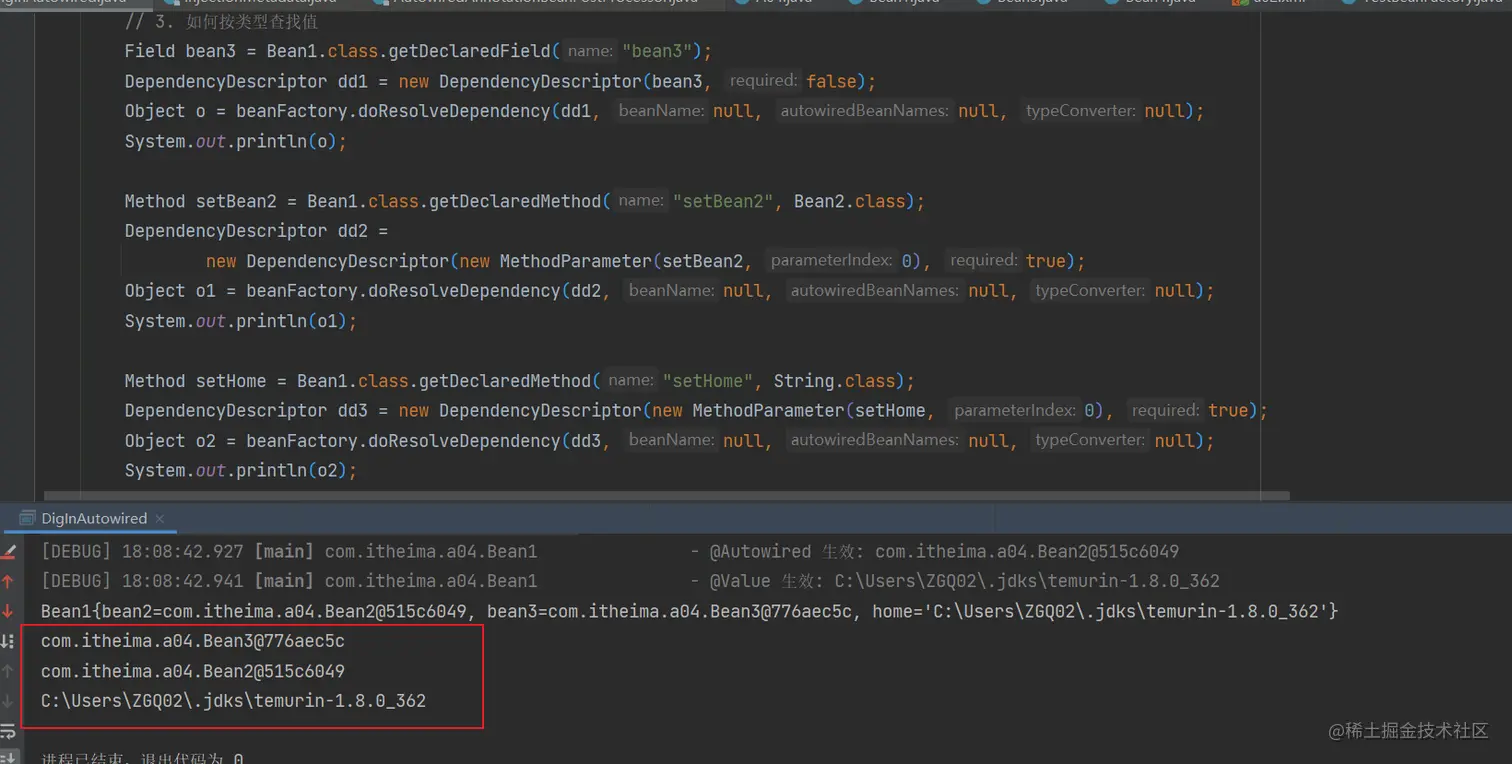
Task: Click the comment '// 3. 如何按类型查找值'
Action: coord(221,21)
